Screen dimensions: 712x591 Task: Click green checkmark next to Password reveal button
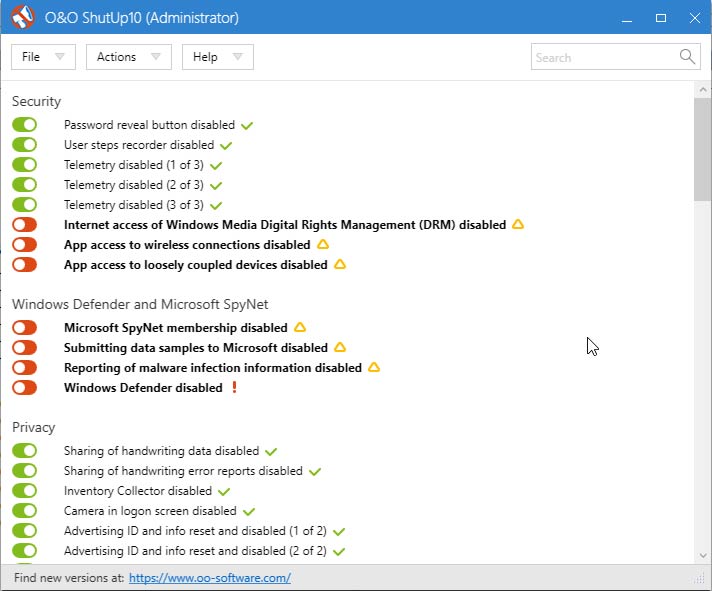(247, 126)
